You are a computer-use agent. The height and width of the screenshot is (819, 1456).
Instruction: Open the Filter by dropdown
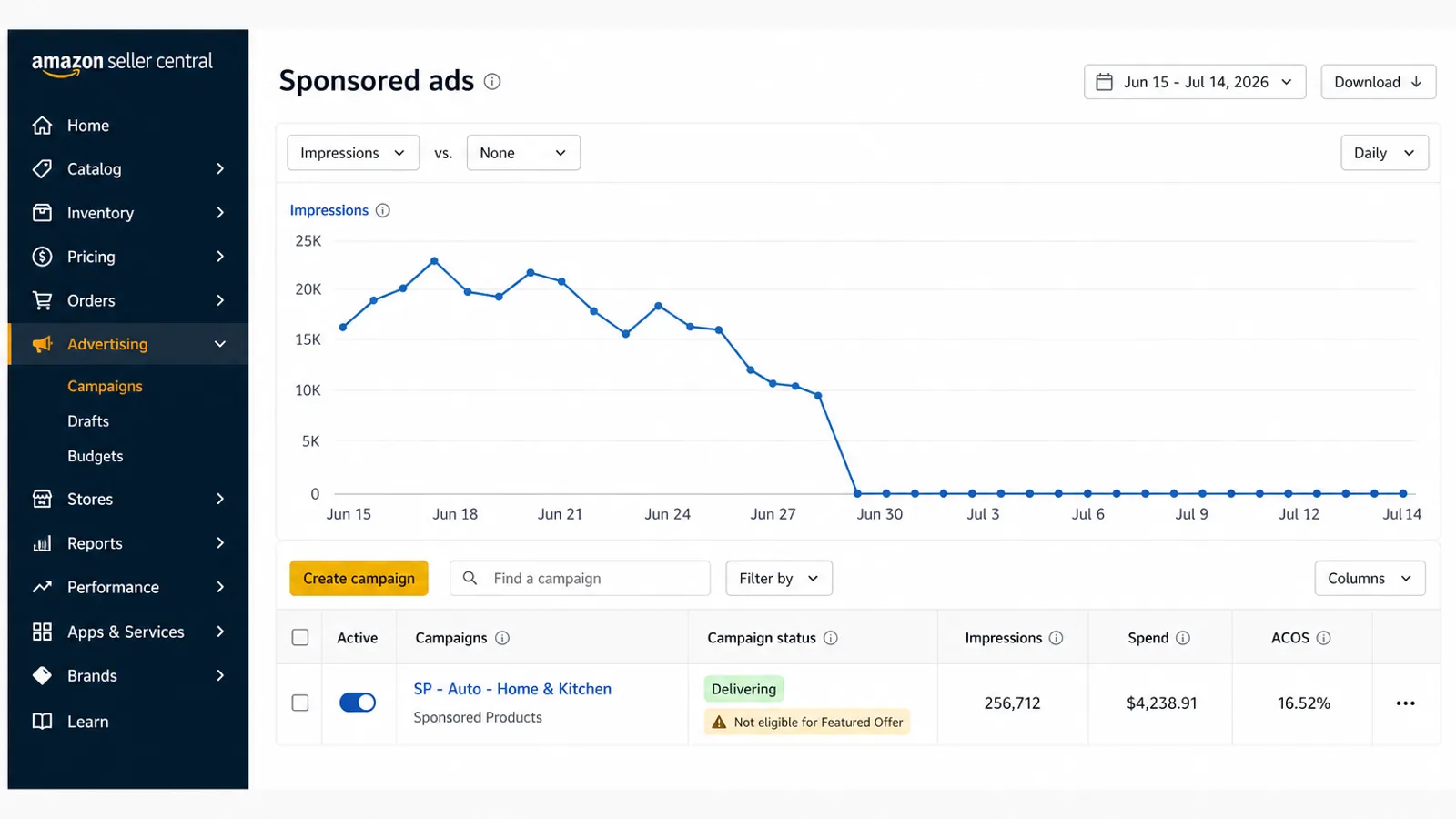779,578
